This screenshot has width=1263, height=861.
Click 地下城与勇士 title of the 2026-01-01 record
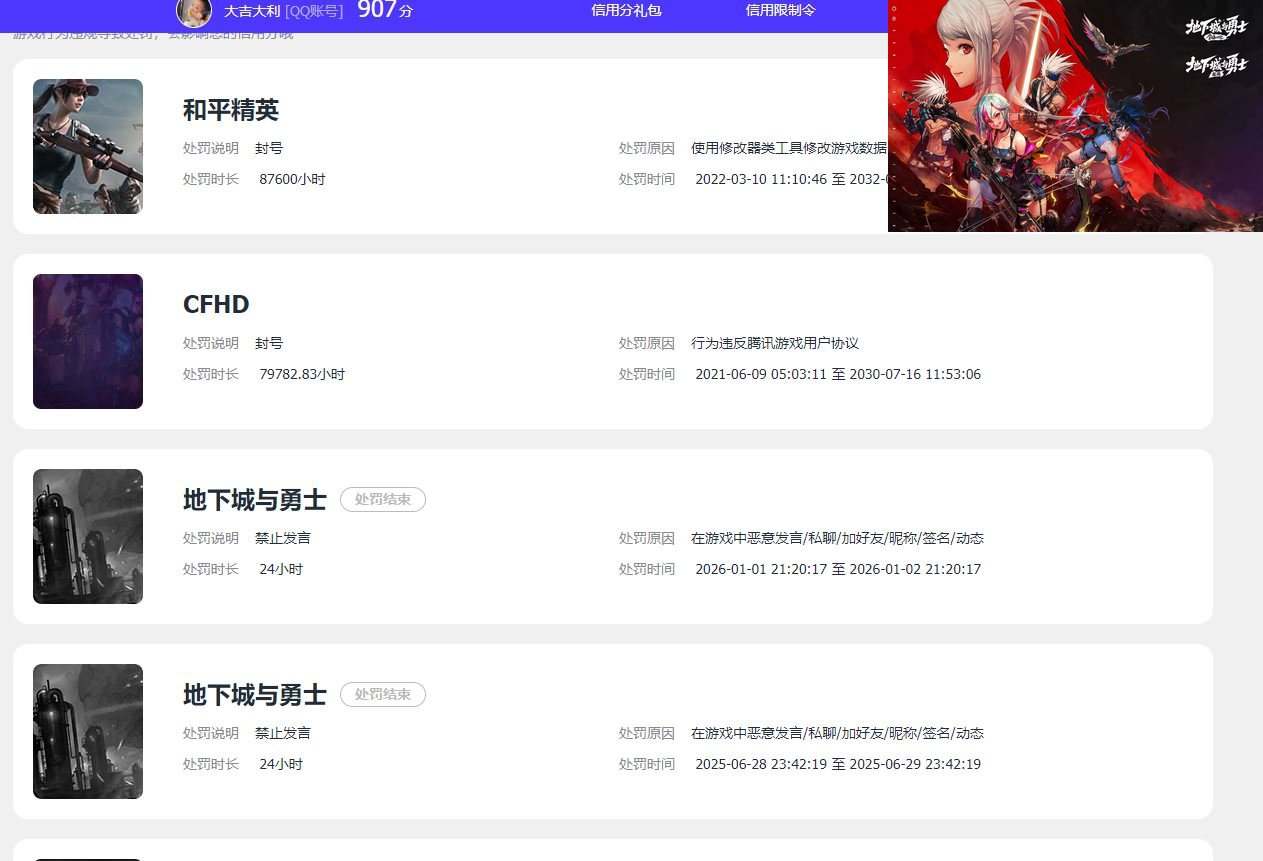(x=255, y=499)
